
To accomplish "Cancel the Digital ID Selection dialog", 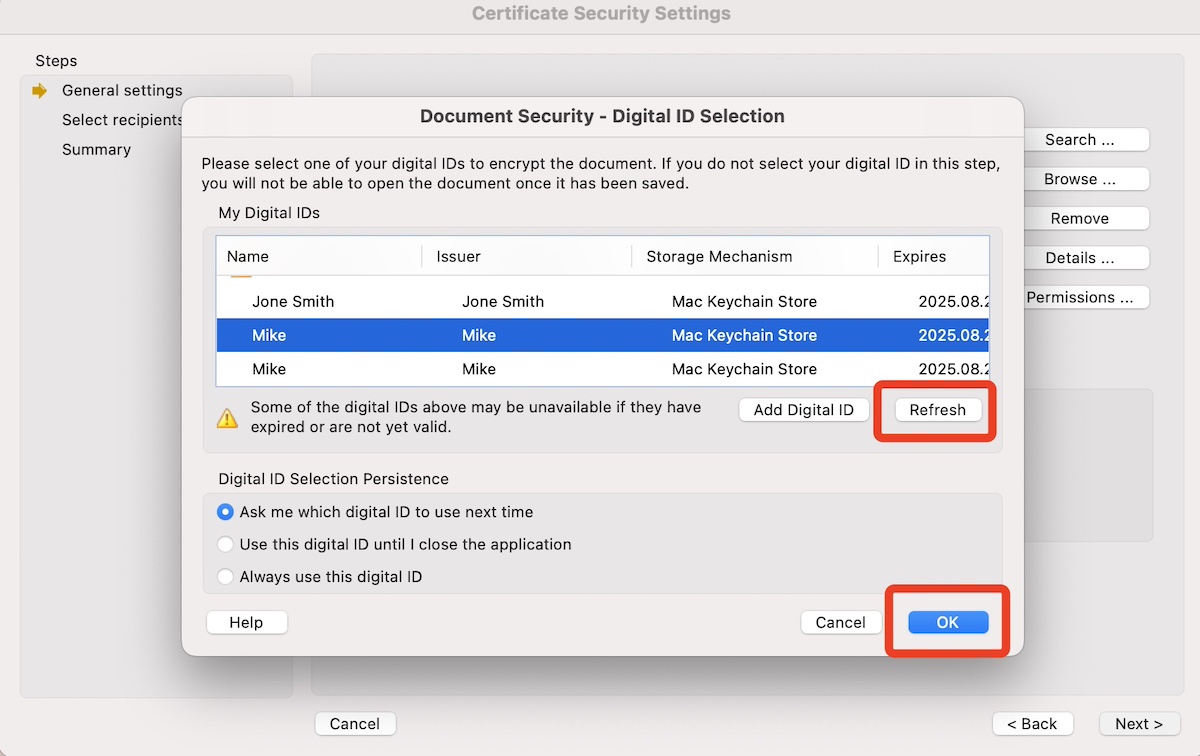I will 841,621.
